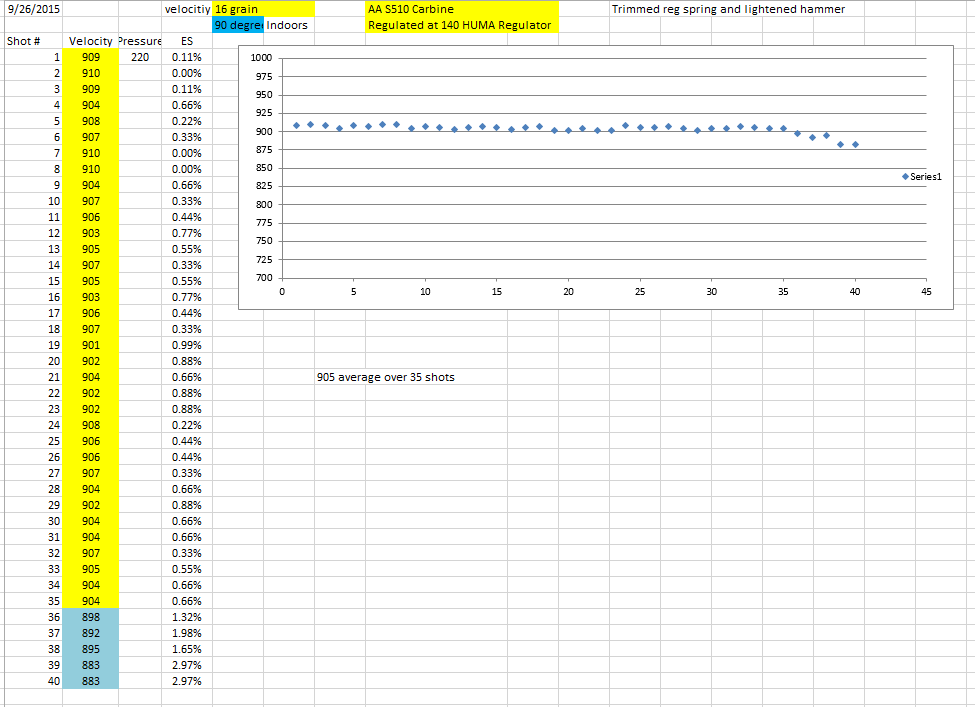Select velocity 883 for shot 40
This screenshot has height=707, width=975.
[91, 681]
